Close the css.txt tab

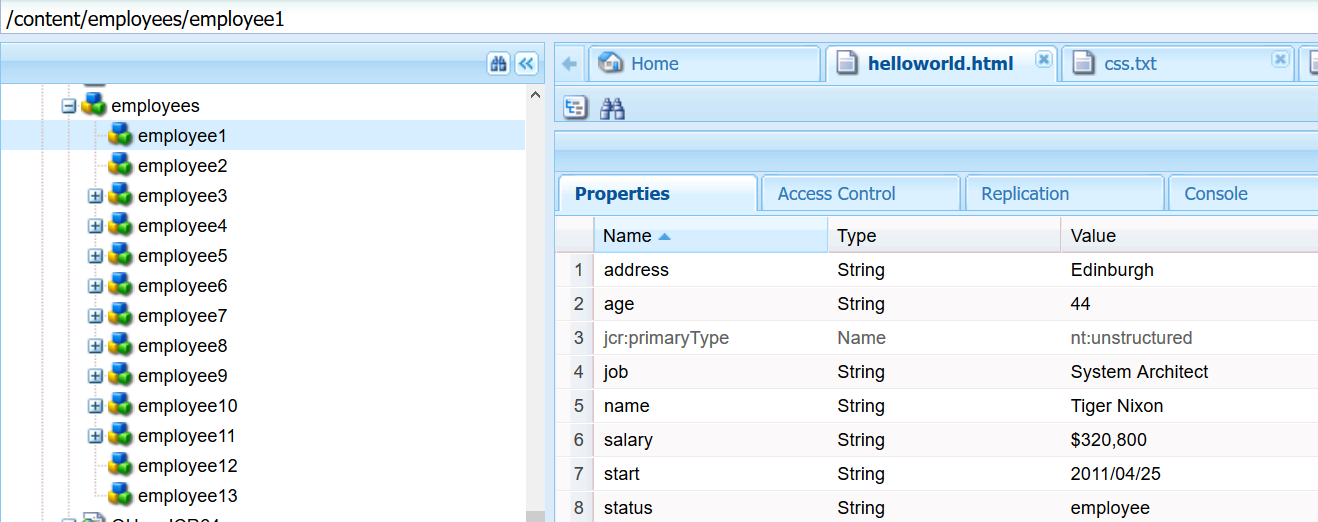tap(1279, 60)
